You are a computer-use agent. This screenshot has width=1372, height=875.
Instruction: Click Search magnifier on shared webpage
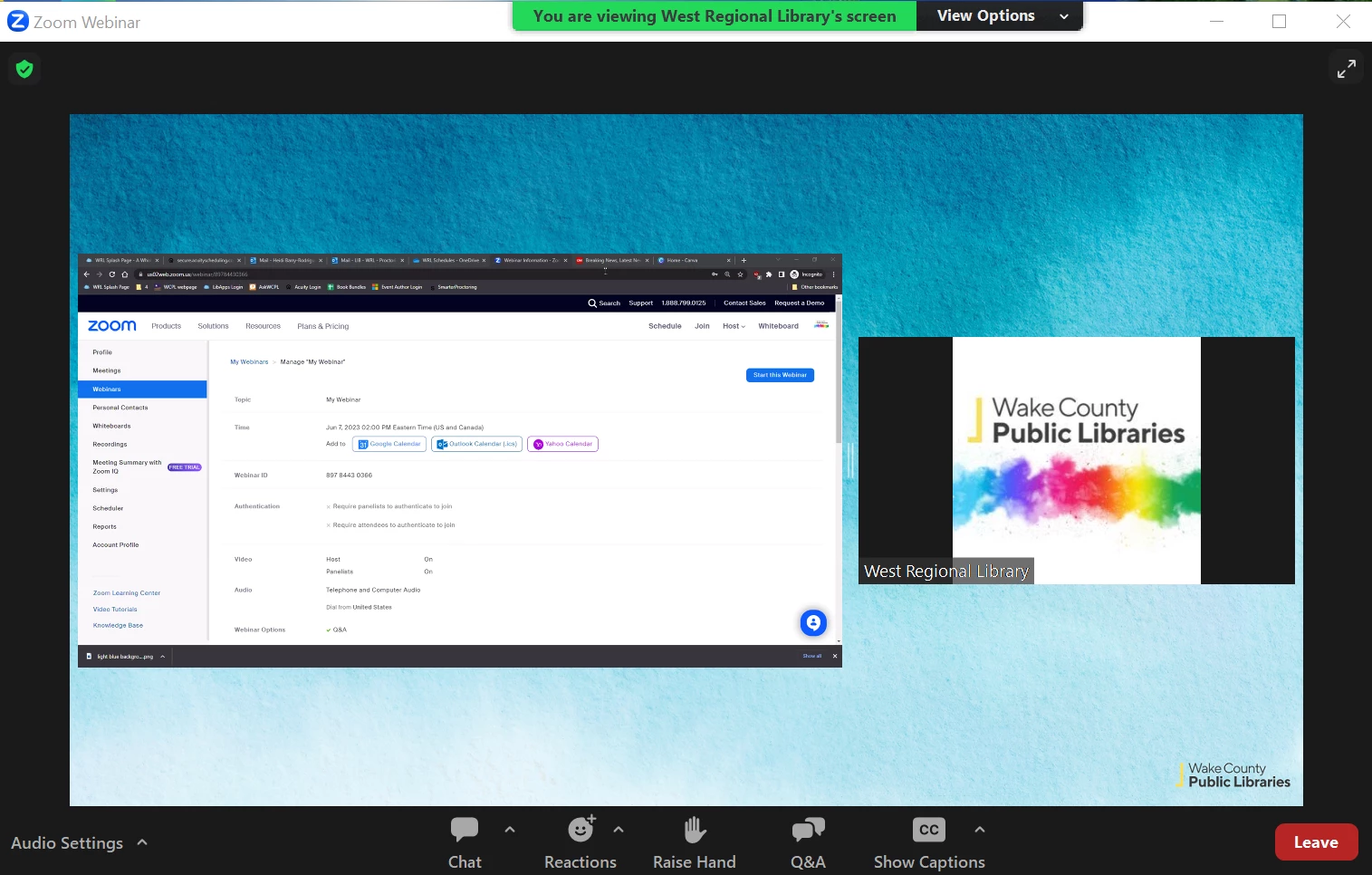coord(592,303)
